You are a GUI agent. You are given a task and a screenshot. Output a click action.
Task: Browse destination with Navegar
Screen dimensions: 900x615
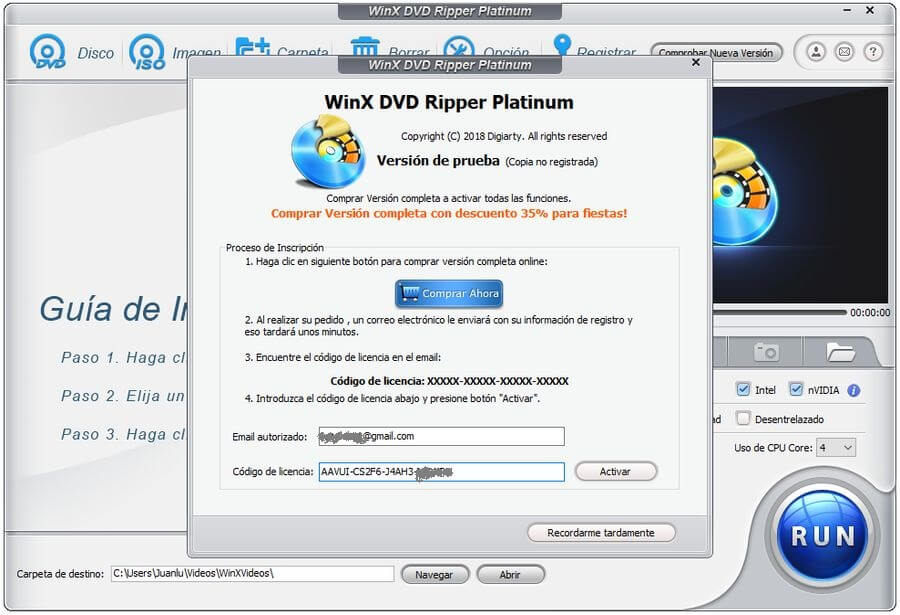pos(435,574)
